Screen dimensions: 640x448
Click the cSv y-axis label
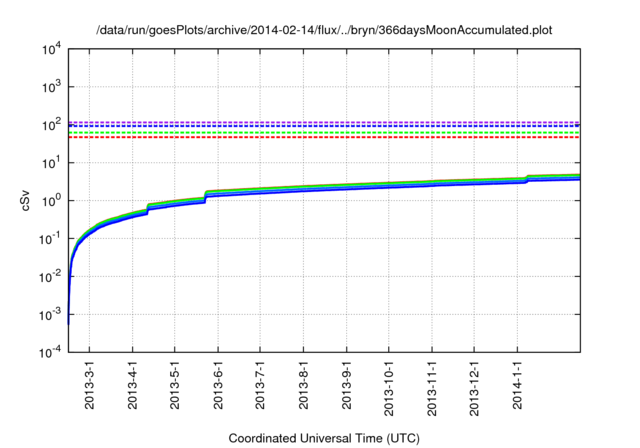point(27,200)
